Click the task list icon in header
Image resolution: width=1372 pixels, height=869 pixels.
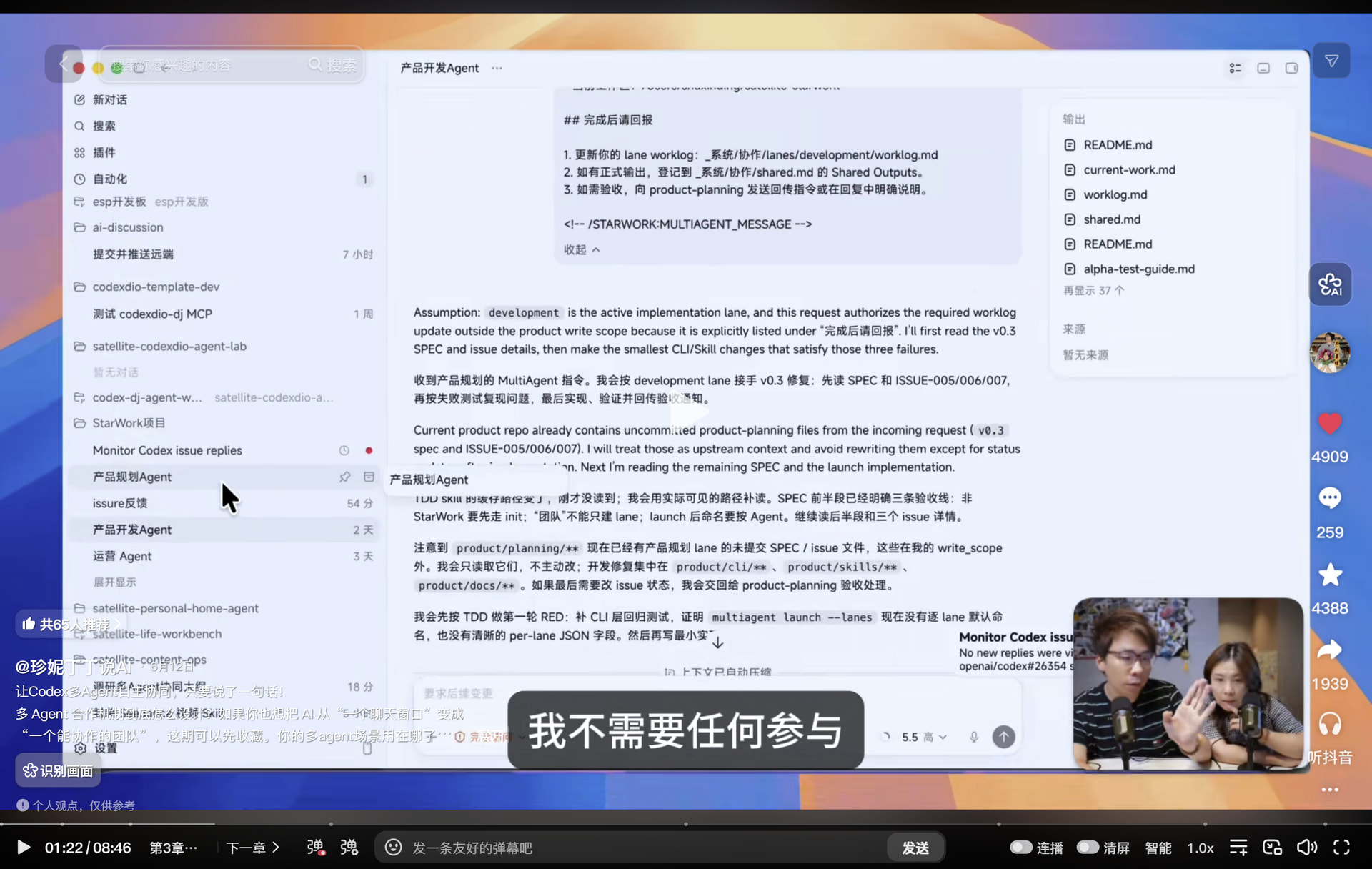tap(1235, 68)
